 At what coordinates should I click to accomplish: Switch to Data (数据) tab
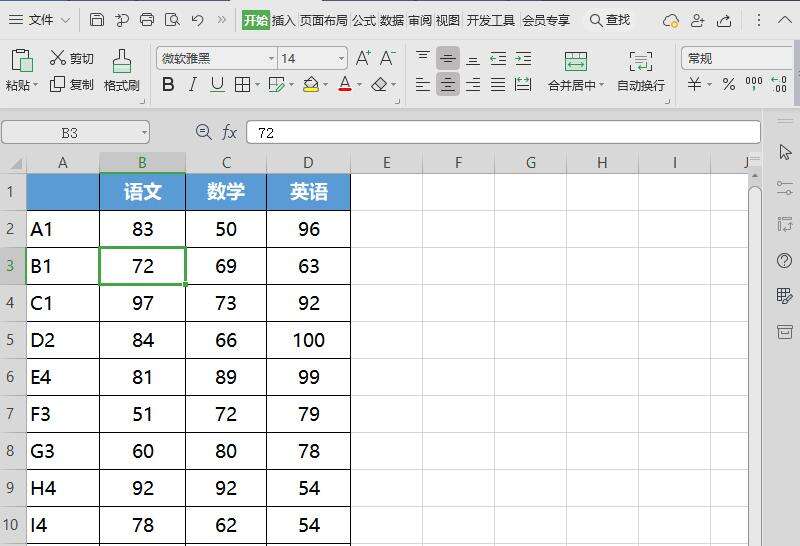coord(392,20)
